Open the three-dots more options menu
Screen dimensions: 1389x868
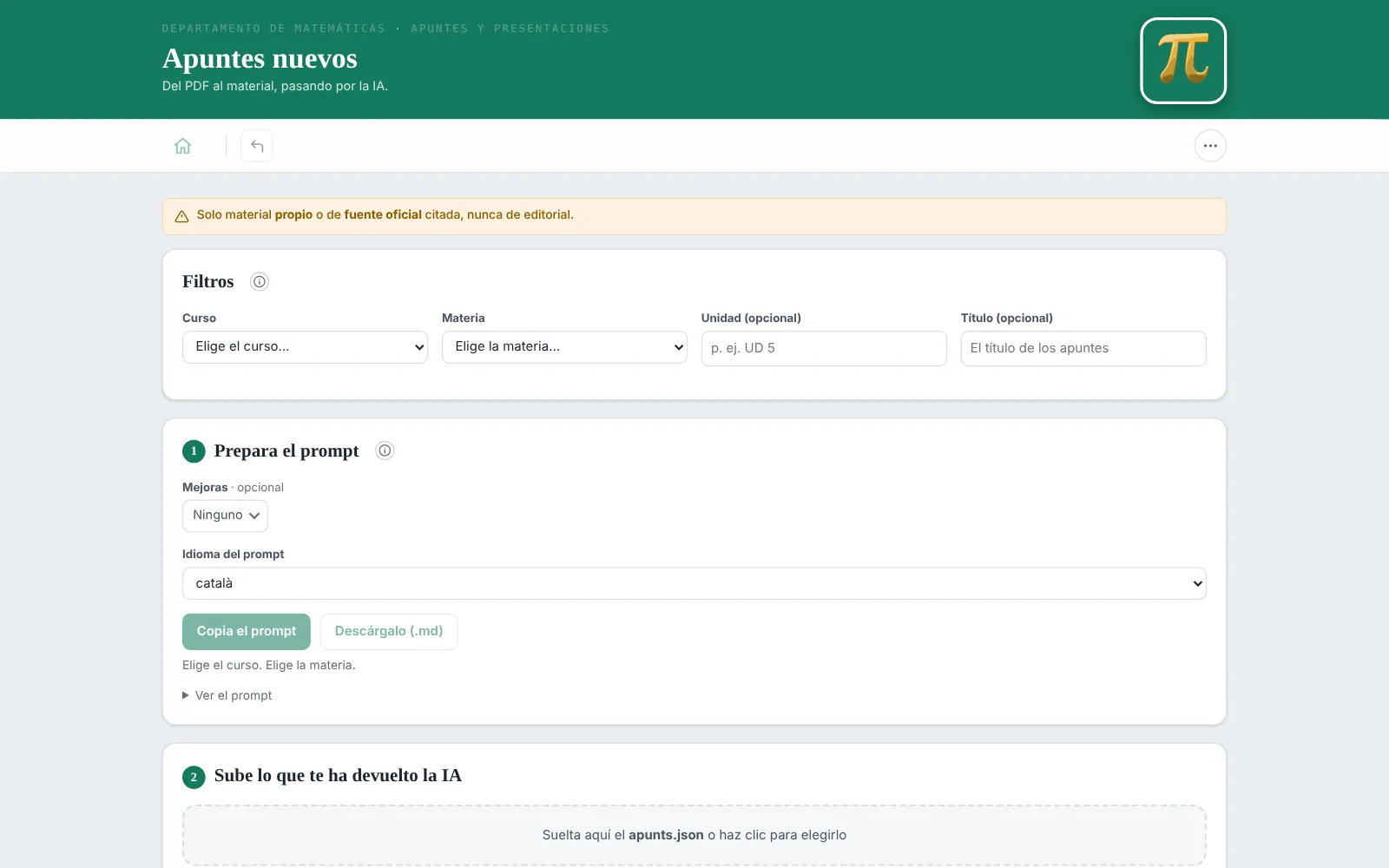coord(1210,146)
